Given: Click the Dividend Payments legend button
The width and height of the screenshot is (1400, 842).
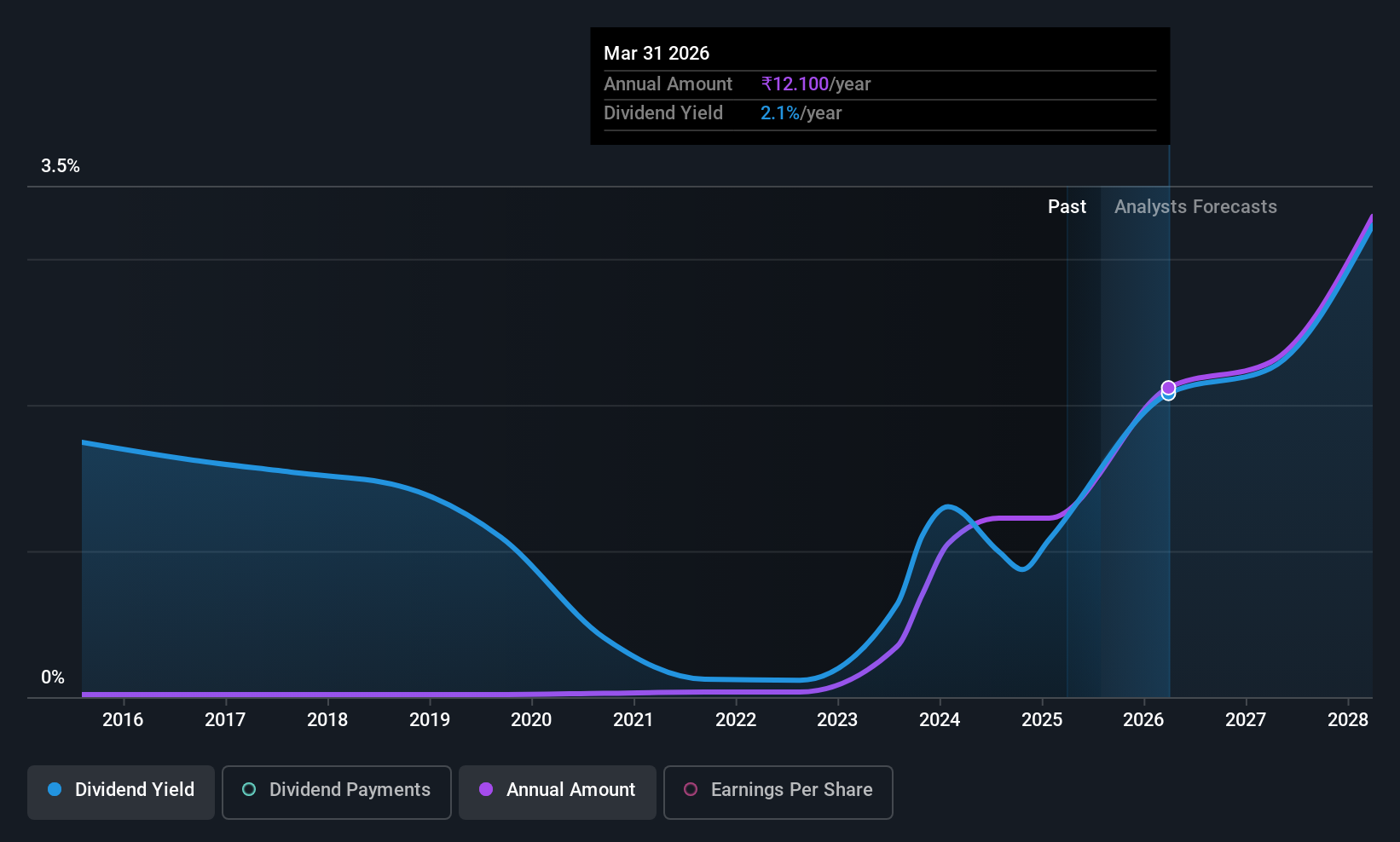Looking at the screenshot, I should pos(336,792).
